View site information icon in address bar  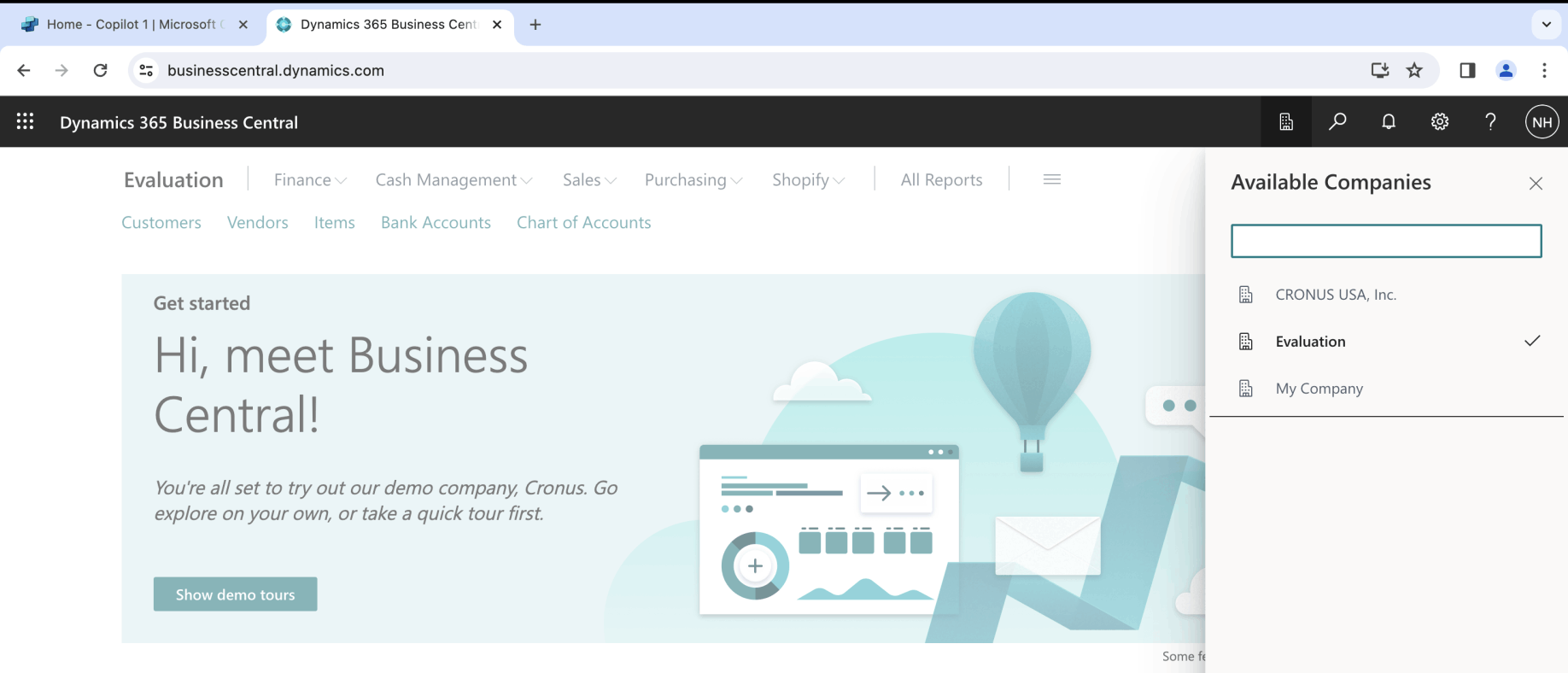[147, 70]
